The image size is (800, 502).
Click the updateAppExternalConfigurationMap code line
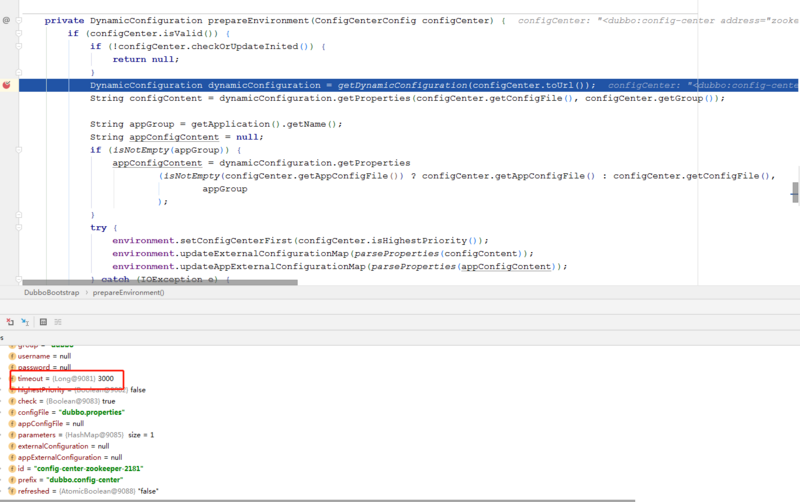click(x=340, y=266)
